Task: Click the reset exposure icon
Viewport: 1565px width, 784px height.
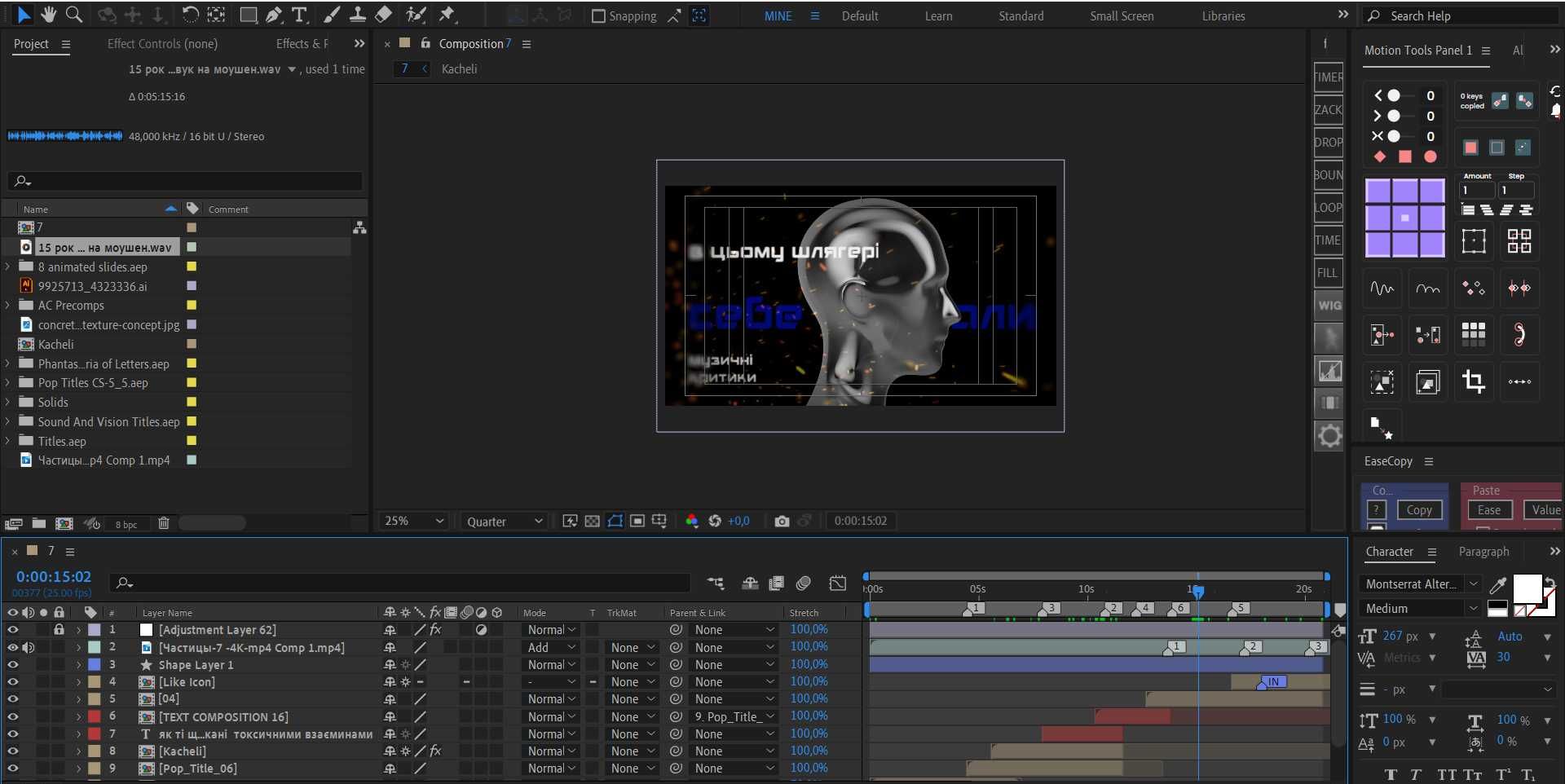Action: 715,521
